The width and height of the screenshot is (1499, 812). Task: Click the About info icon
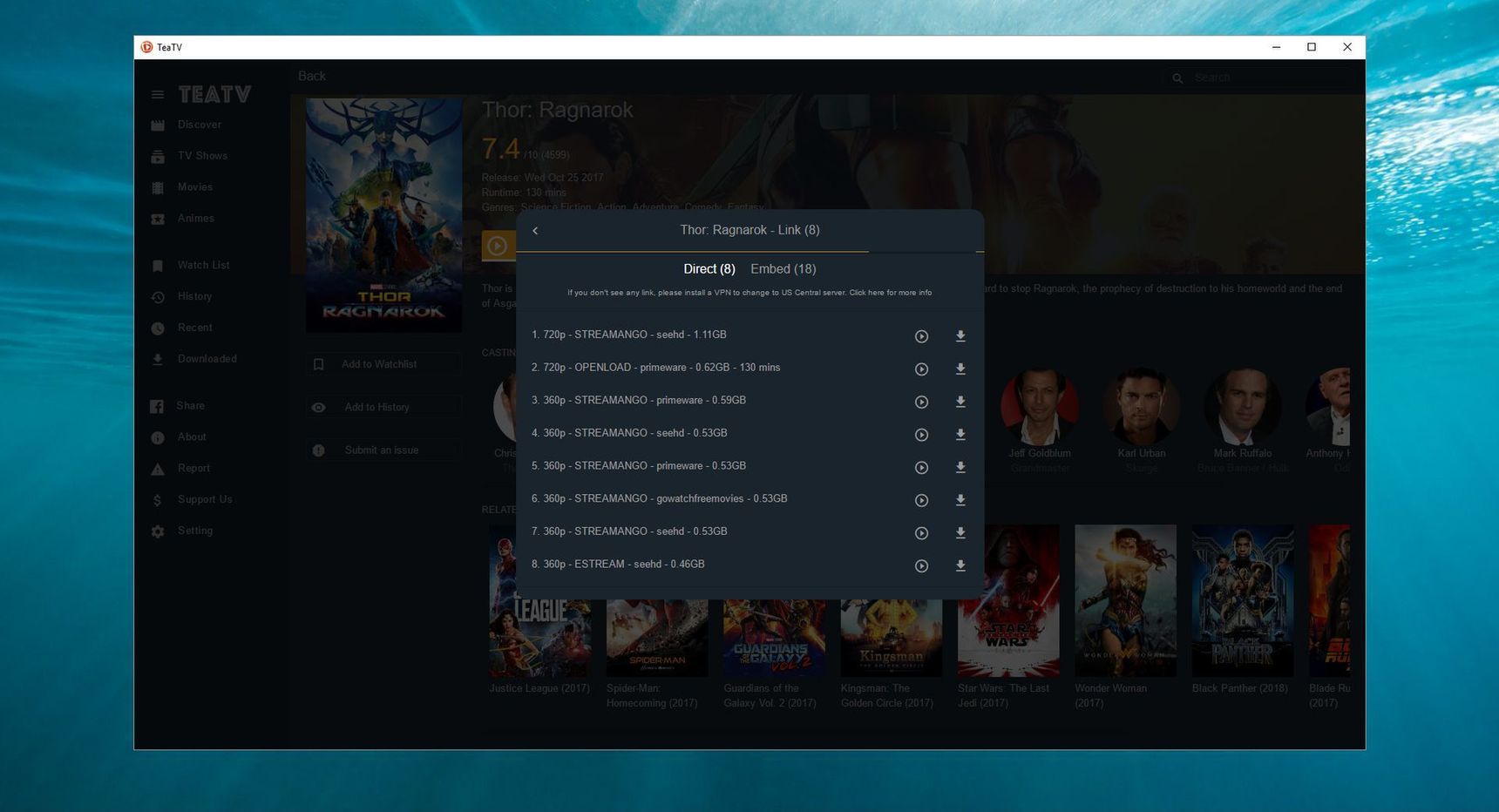158,438
